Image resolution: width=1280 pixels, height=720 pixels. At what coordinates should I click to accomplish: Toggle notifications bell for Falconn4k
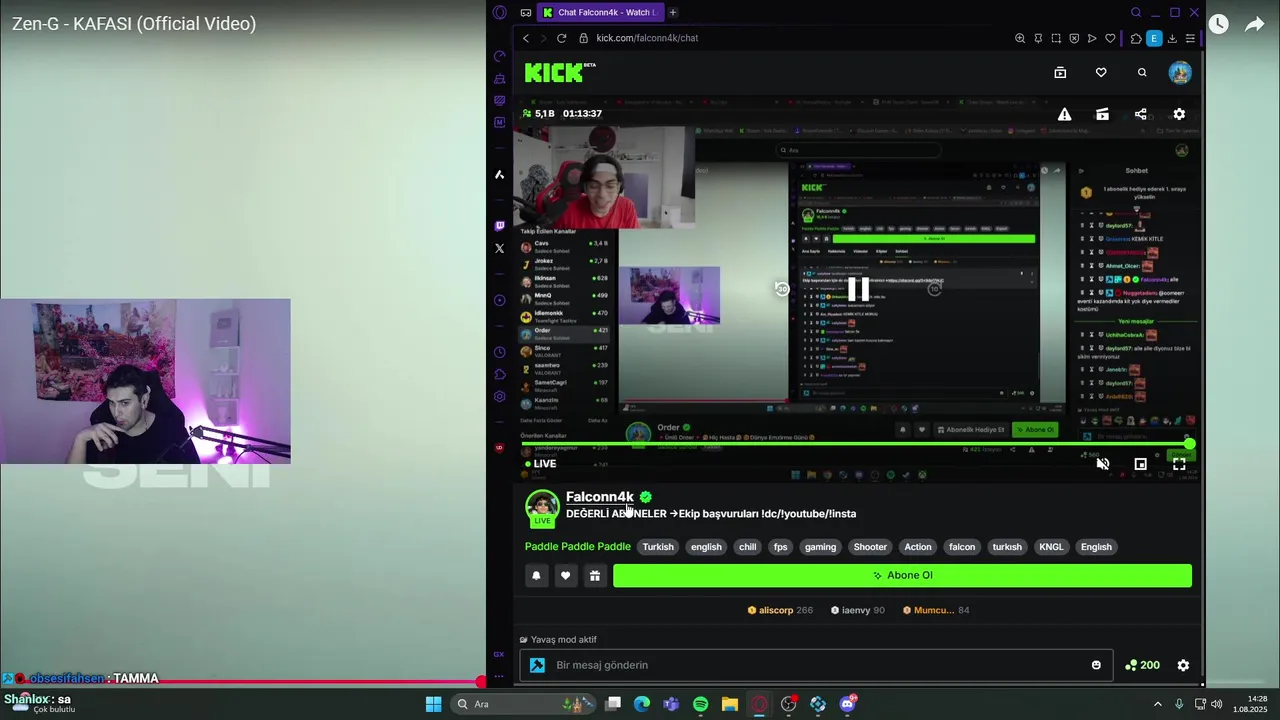point(536,575)
